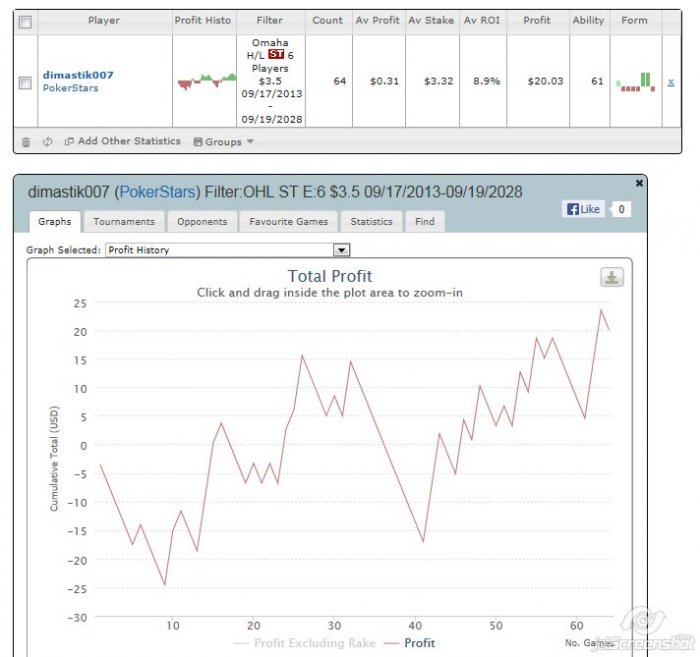Click the Facebook Like button
This screenshot has height=657, width=700.
[x=583, y=209]
